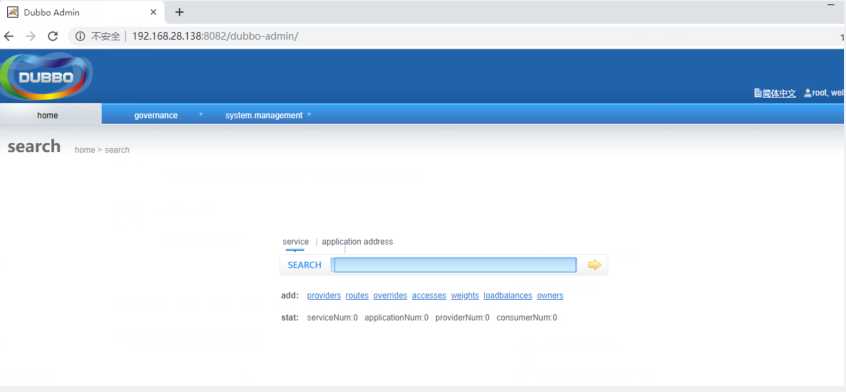Open the system.management menu
Viewport: 846px width, 392px height.
264,115
